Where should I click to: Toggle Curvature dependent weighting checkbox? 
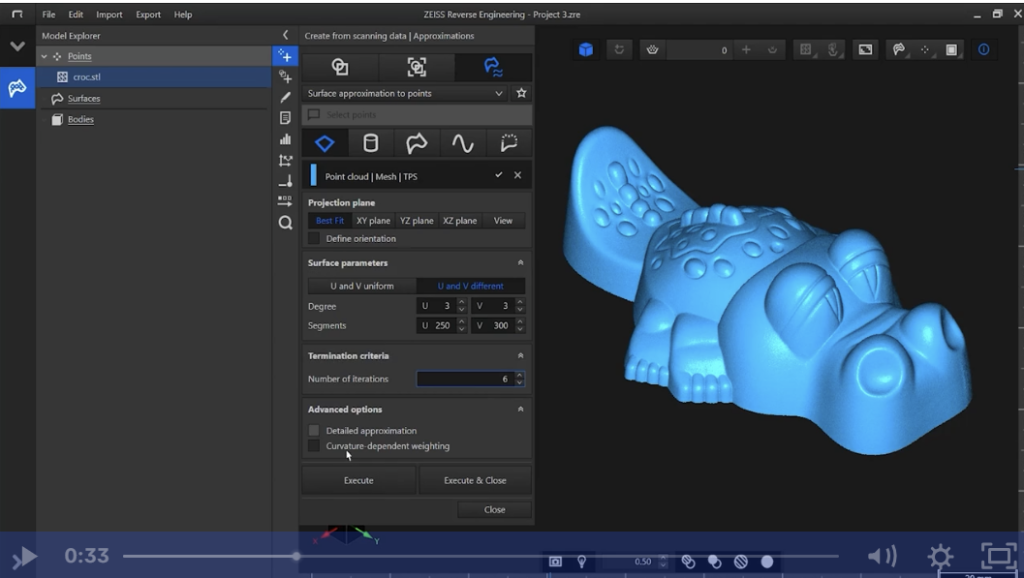point(314,446)
